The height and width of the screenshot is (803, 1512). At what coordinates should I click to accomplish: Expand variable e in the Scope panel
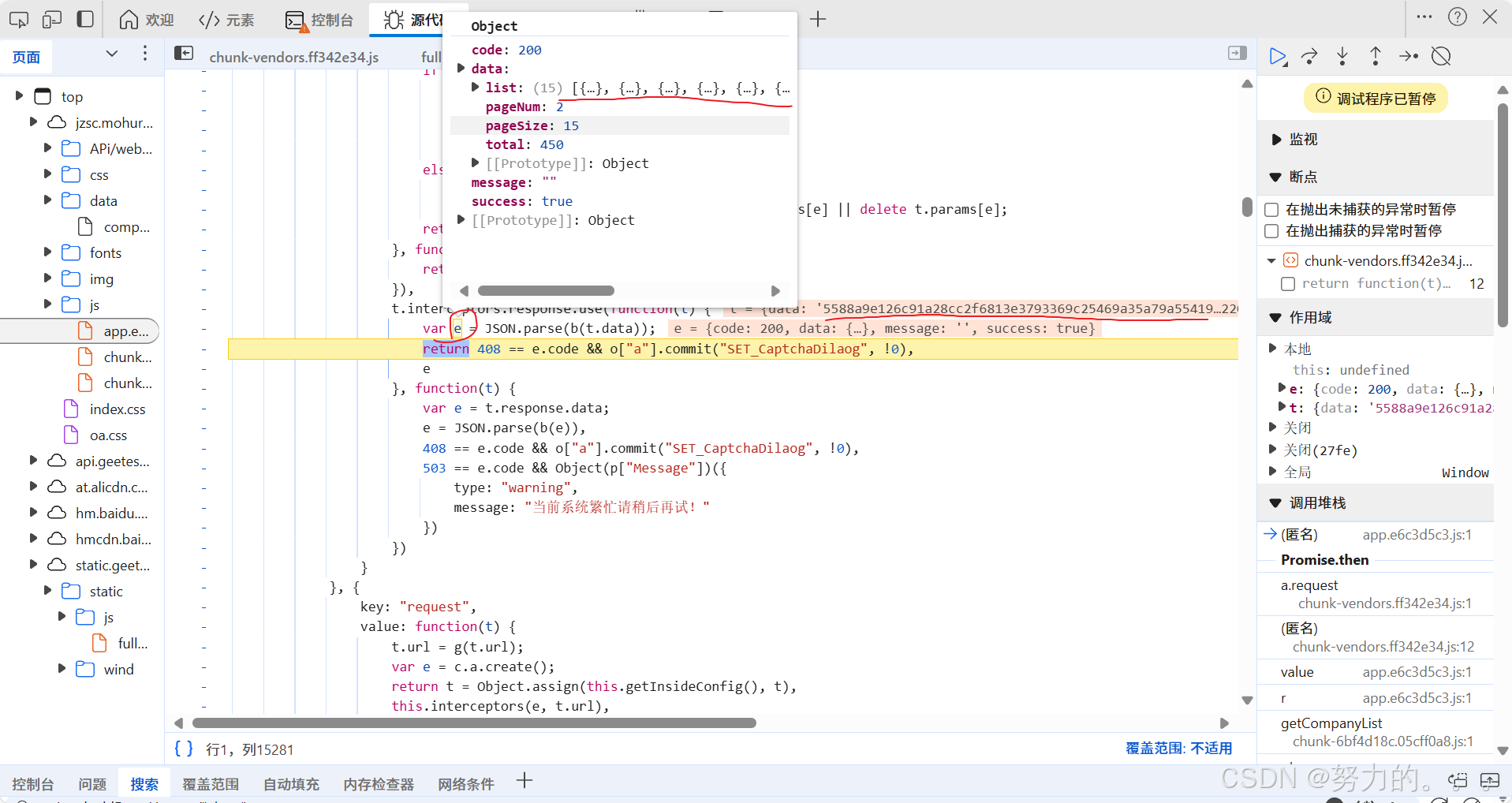tap(1282, 389)
